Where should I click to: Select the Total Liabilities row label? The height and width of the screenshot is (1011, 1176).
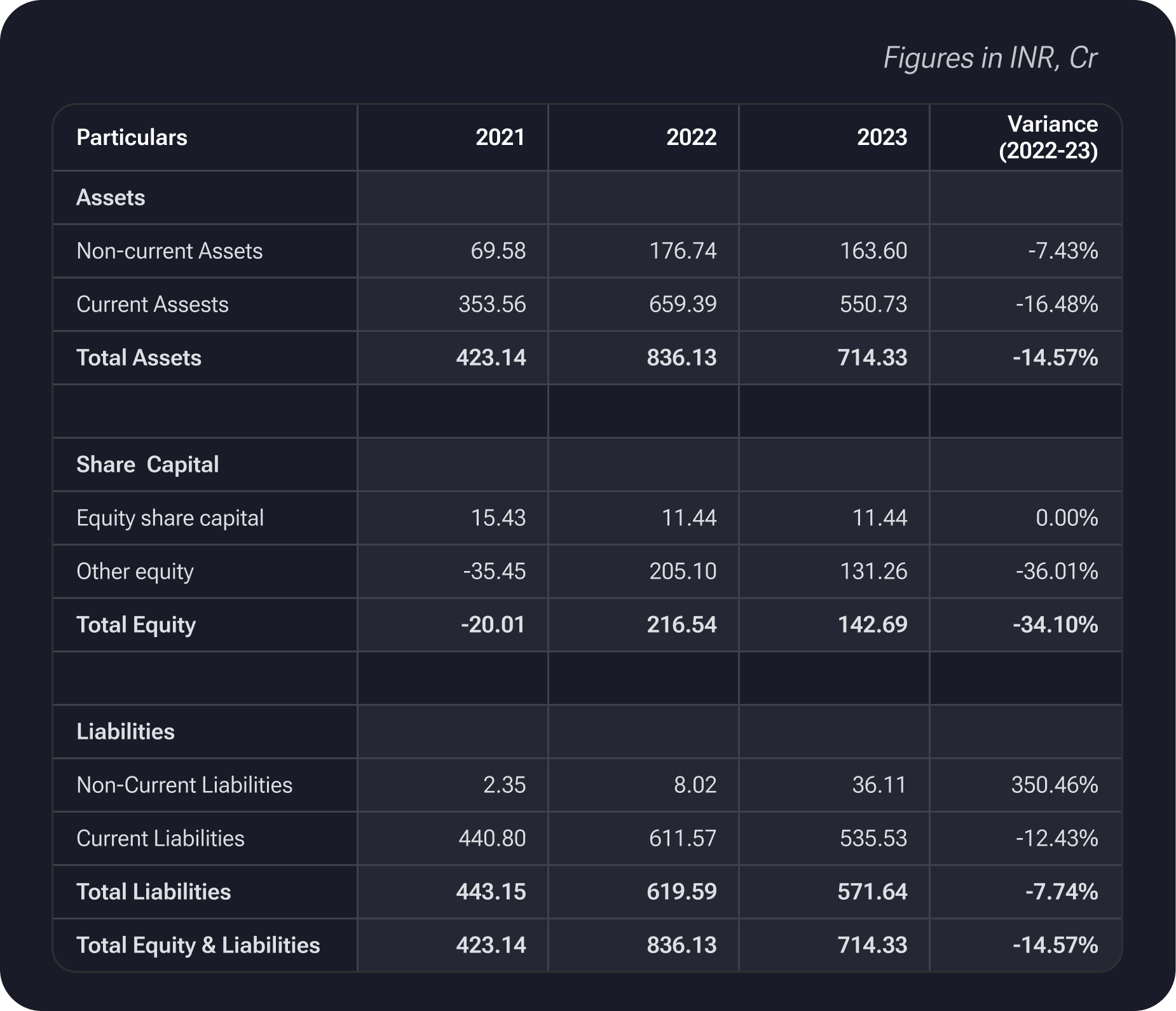153,892
